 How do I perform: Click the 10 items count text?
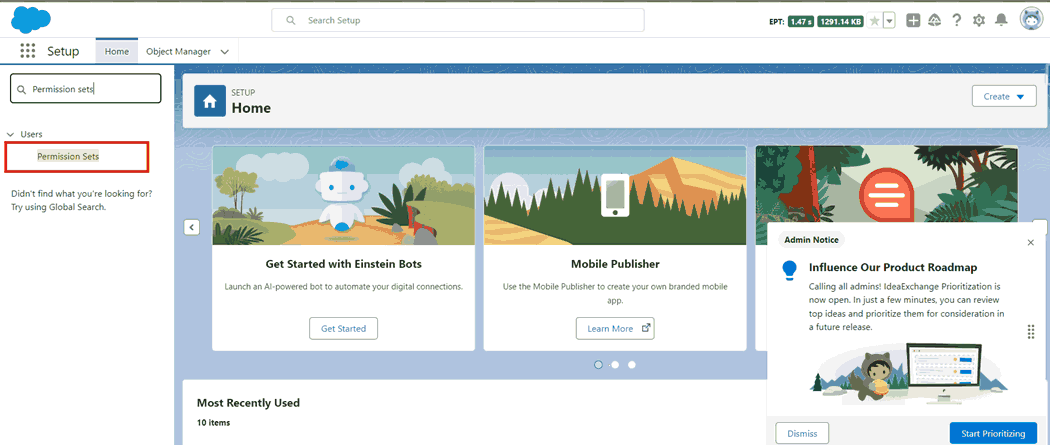(214, 423)
